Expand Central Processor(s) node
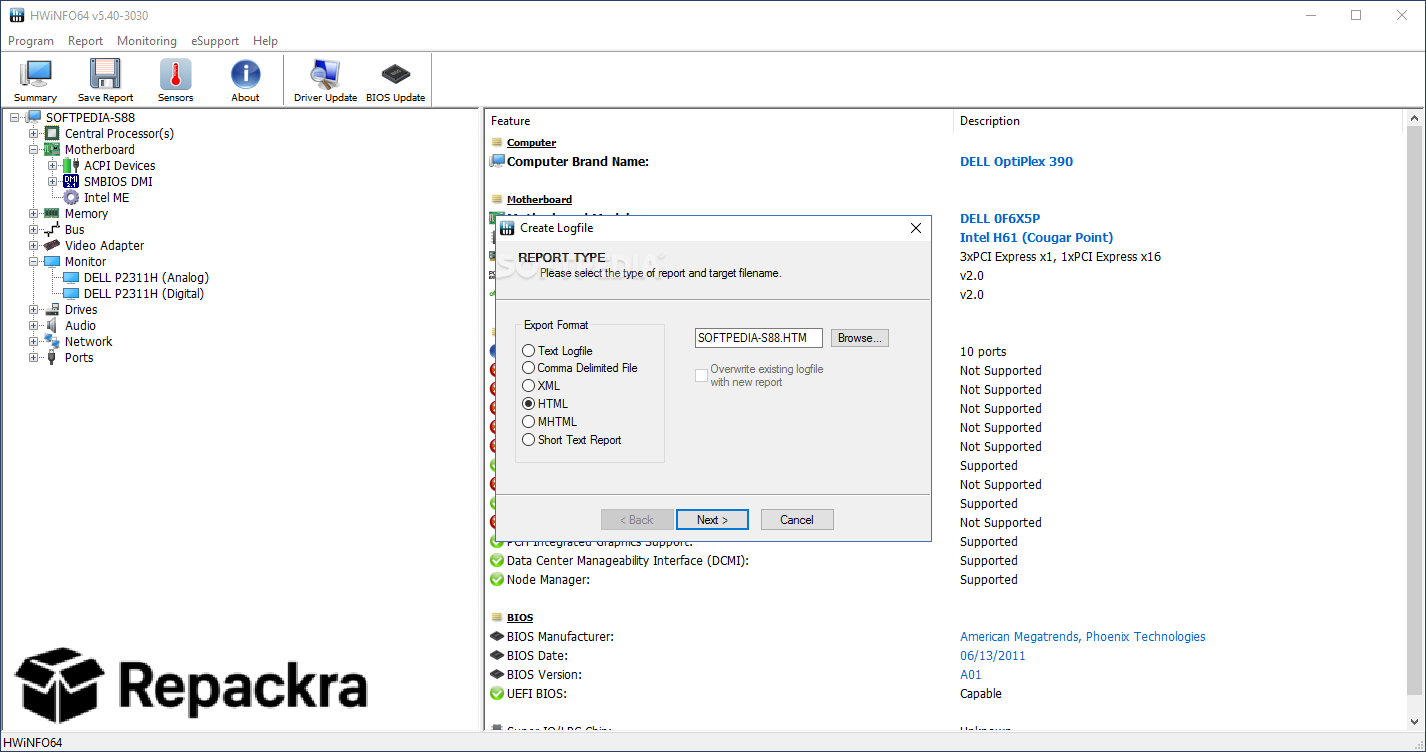 click(x=34, y=134)
